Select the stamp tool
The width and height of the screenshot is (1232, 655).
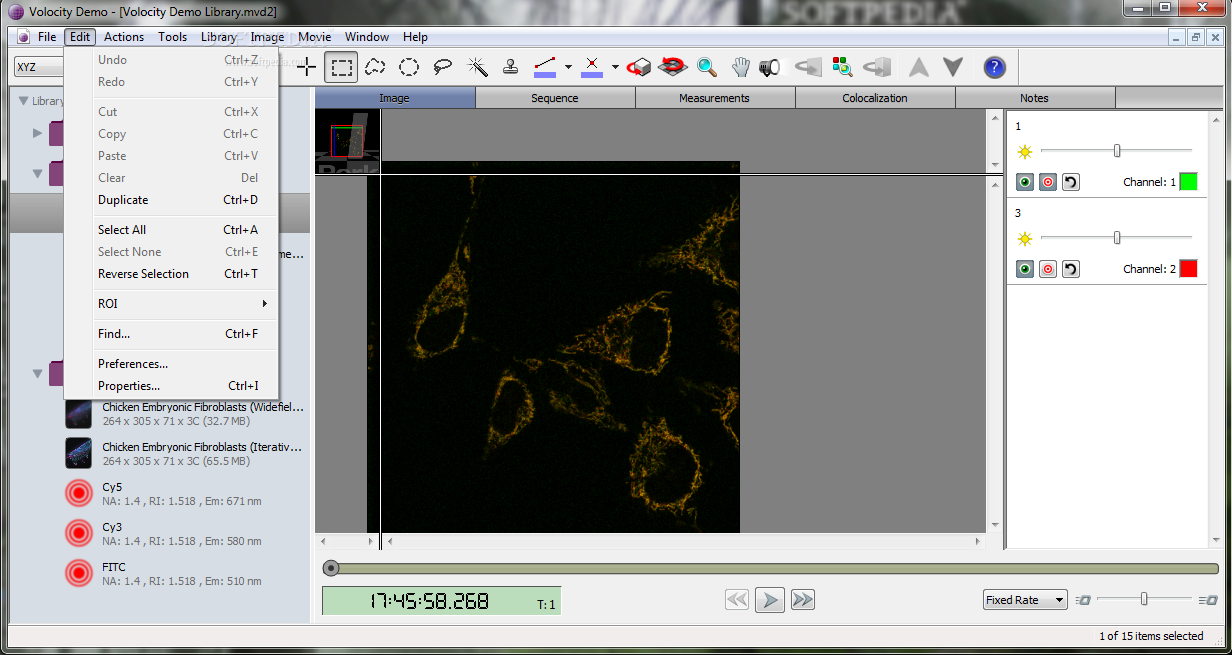(510, 67)
